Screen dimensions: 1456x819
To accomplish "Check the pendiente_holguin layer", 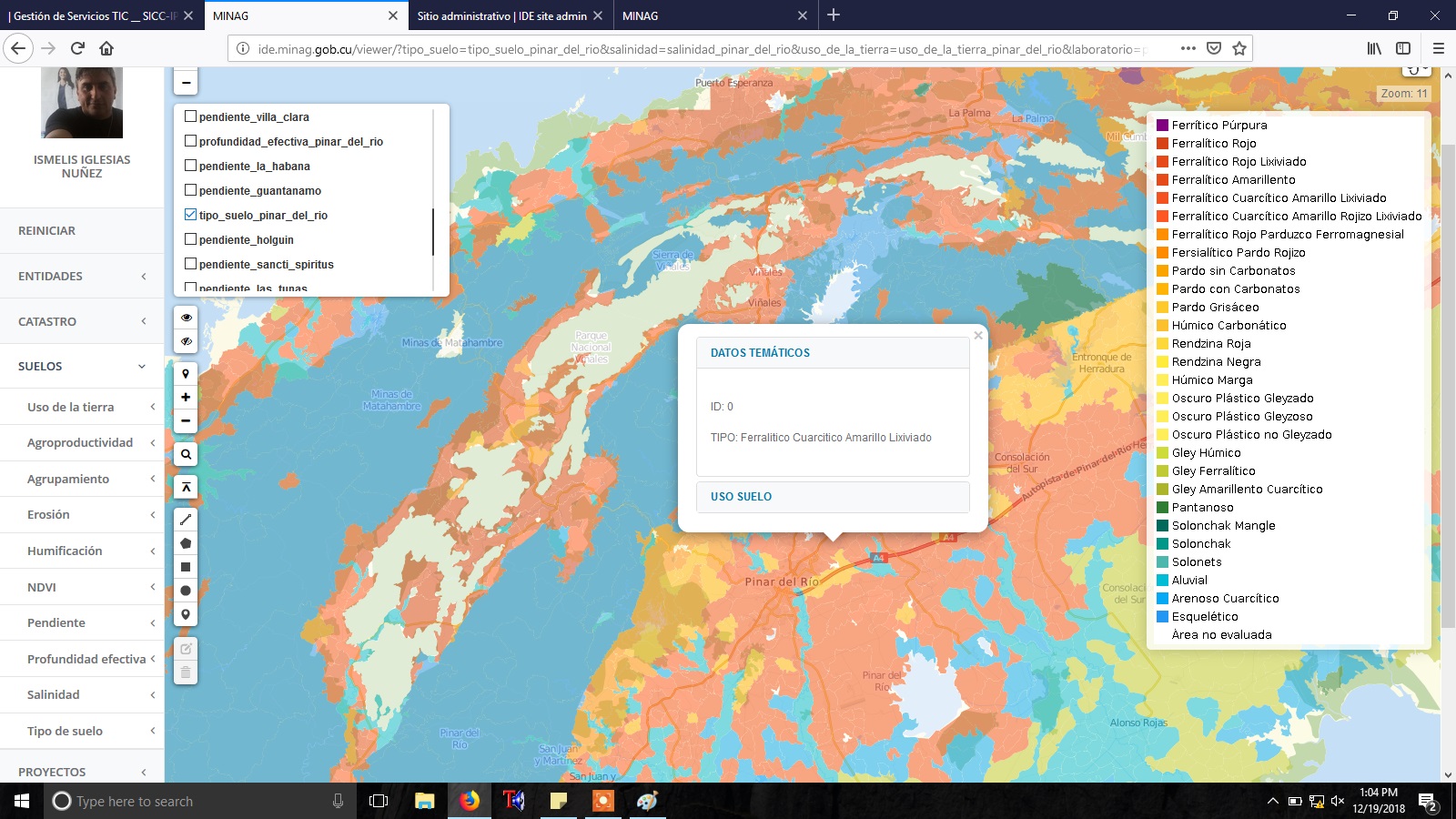I will tap(190, 239).
